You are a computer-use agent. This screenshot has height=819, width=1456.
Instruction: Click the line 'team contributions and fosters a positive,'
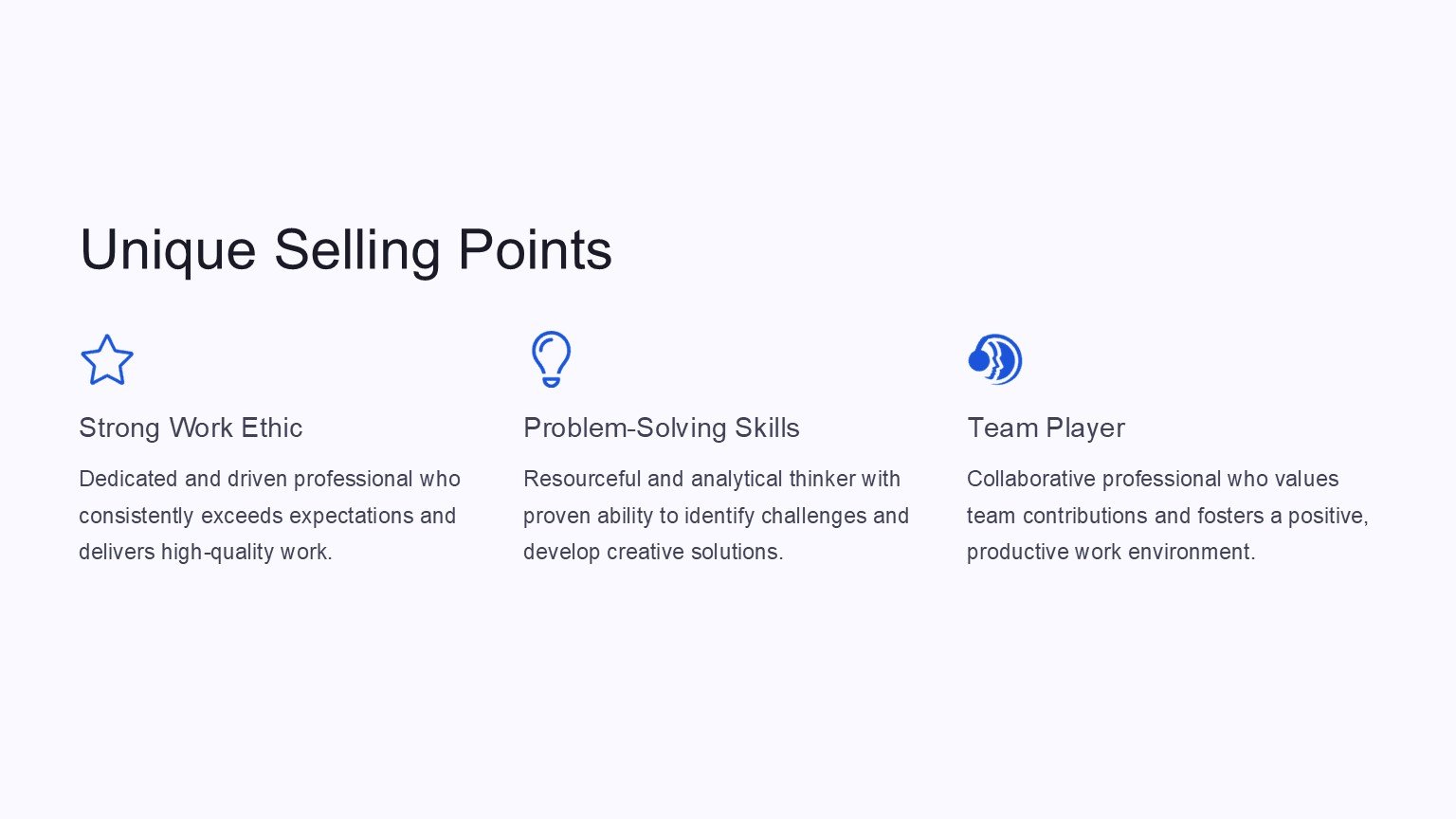1167,516
